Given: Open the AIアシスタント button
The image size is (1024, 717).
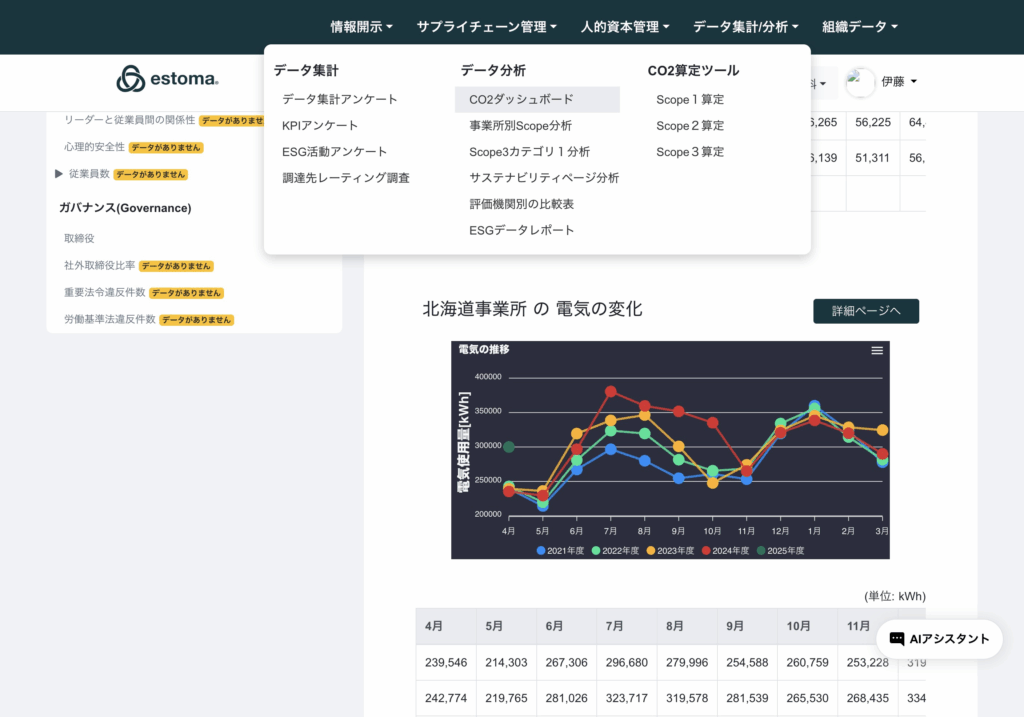Looking at the screenshot, I should (x=939, y=639).
